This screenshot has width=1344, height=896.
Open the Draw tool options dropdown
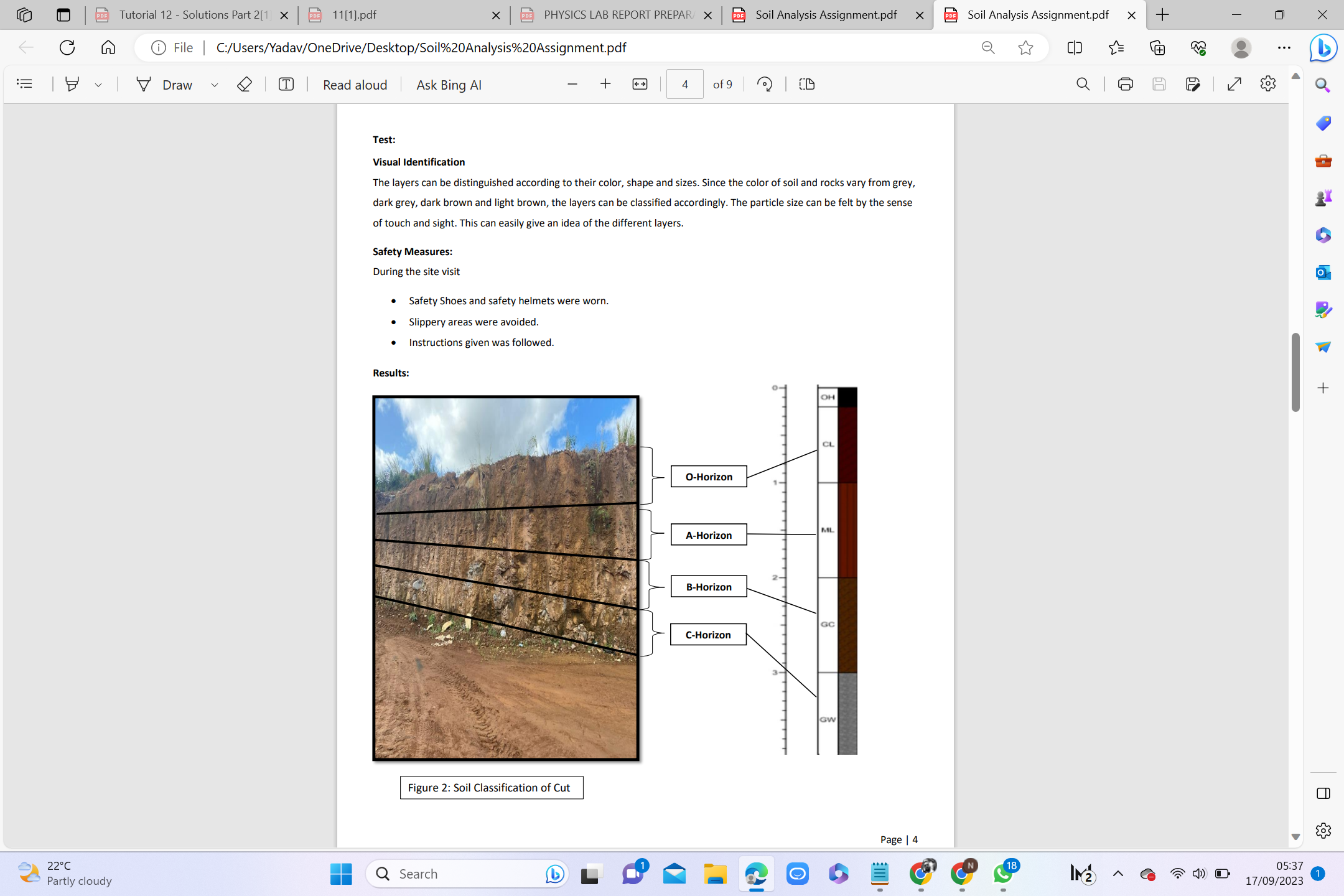[x=215, y=84]
